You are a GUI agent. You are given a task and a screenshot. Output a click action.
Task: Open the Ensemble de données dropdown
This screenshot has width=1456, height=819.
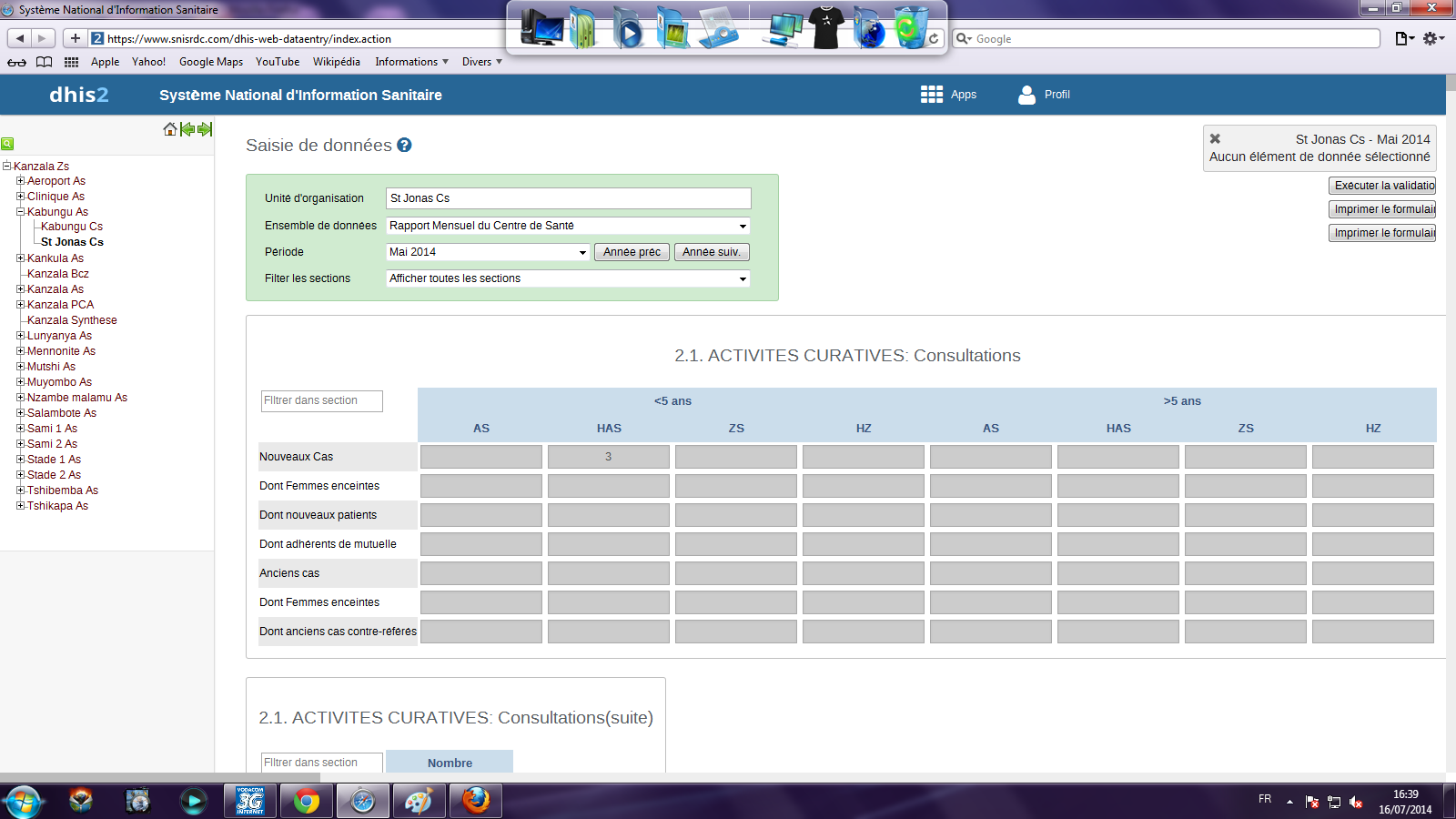(568, 226)
